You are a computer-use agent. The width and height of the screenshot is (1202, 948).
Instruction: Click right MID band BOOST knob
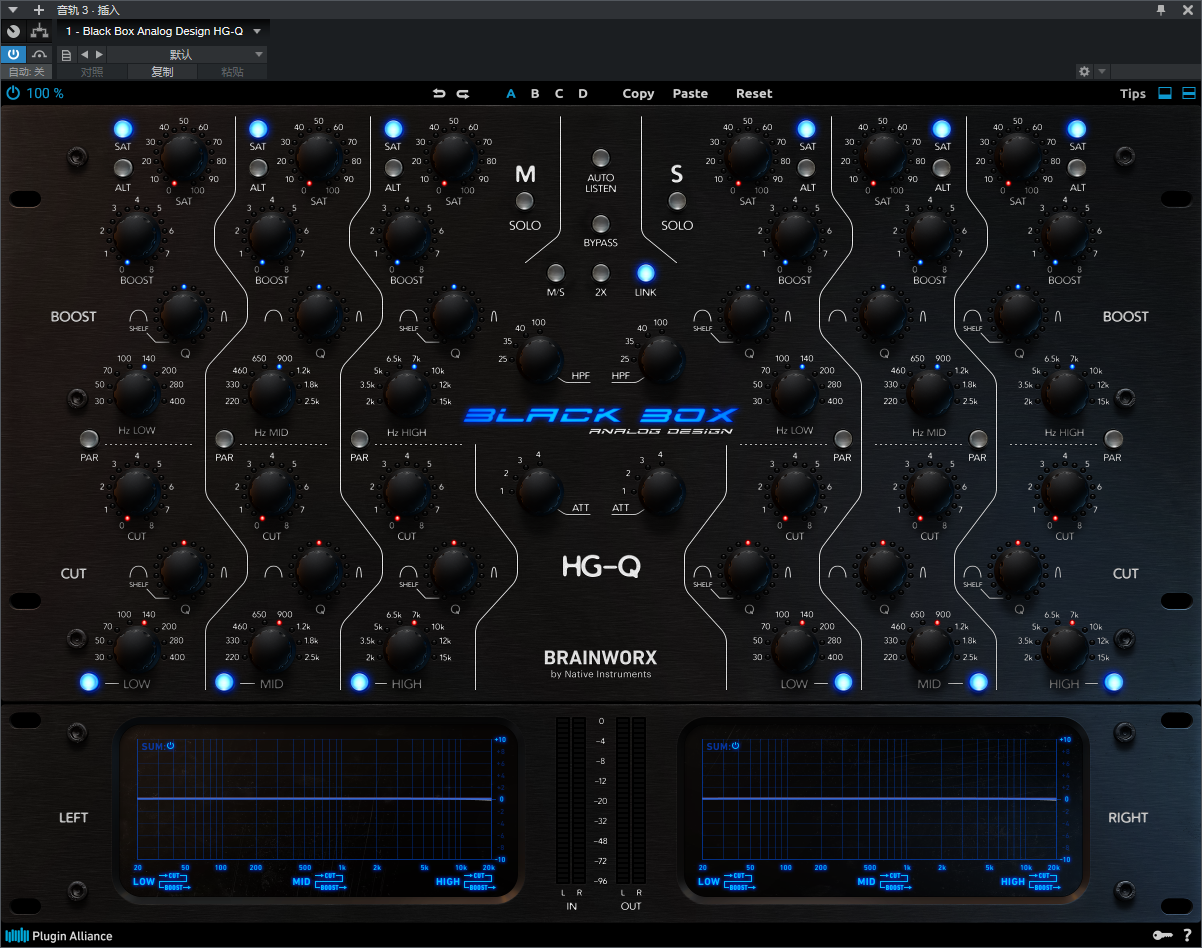930,236
